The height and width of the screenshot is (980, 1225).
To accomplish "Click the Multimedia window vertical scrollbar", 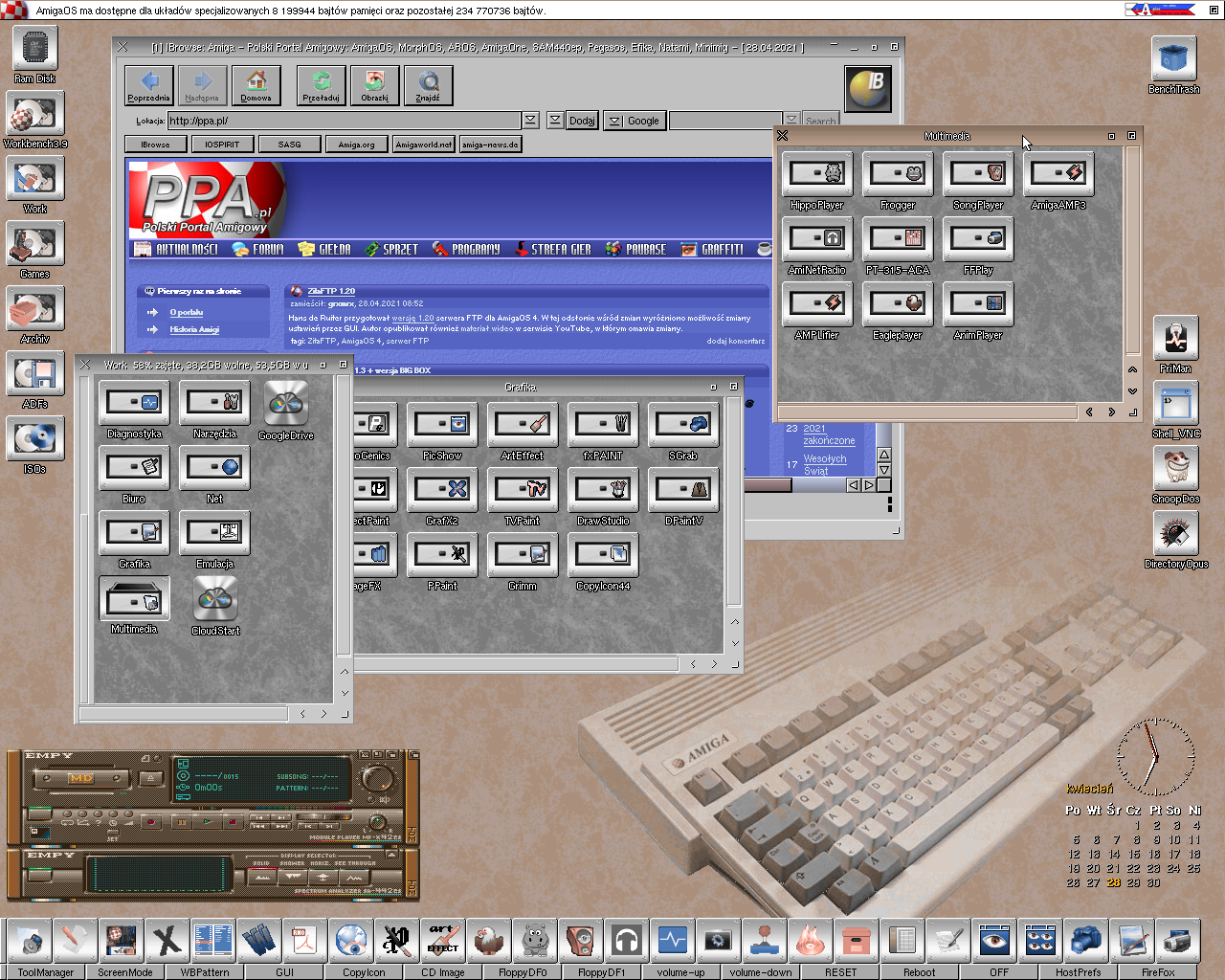I will [x=1132, y=249].
